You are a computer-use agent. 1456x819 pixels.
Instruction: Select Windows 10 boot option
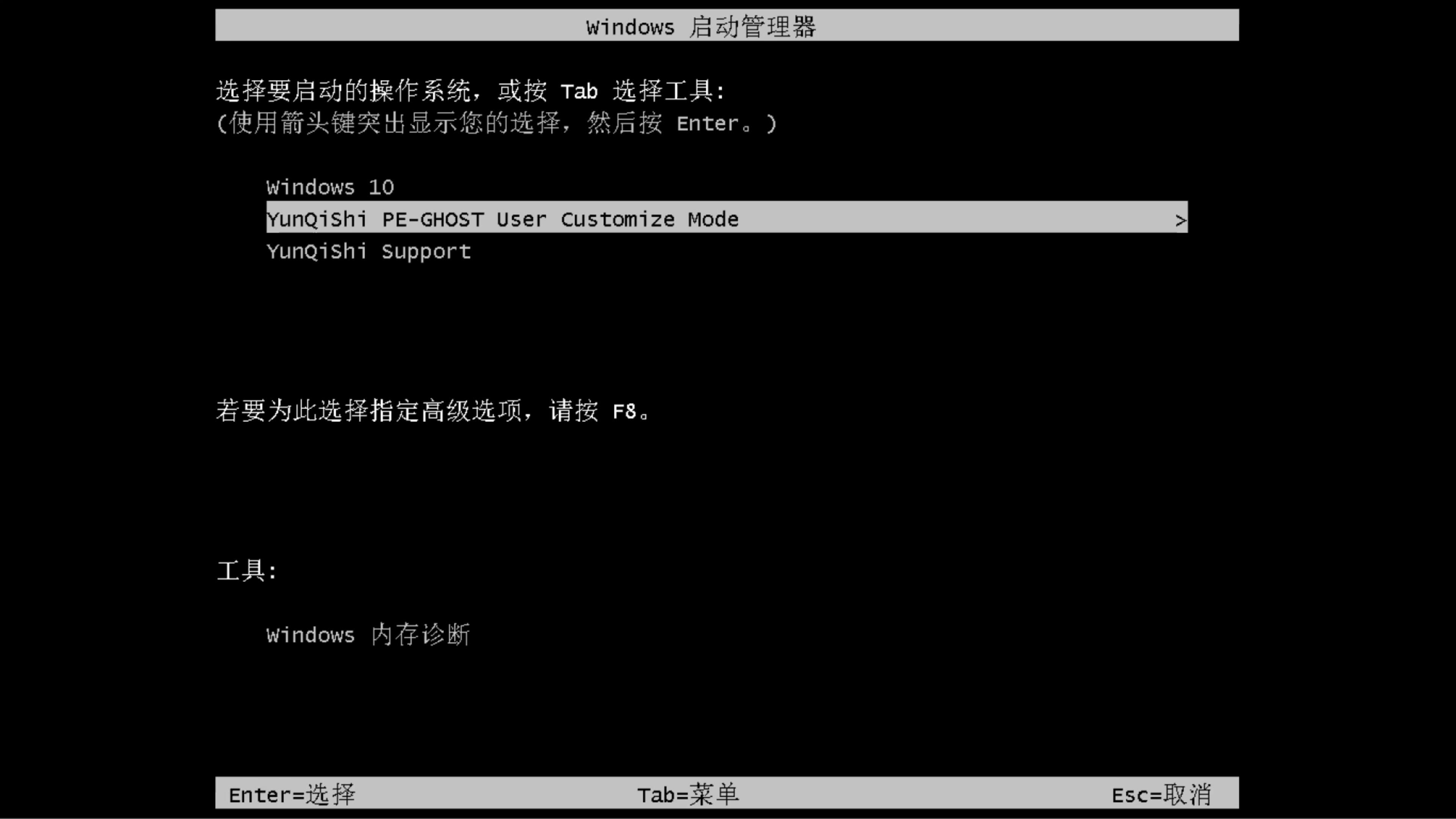pos(330,187)
